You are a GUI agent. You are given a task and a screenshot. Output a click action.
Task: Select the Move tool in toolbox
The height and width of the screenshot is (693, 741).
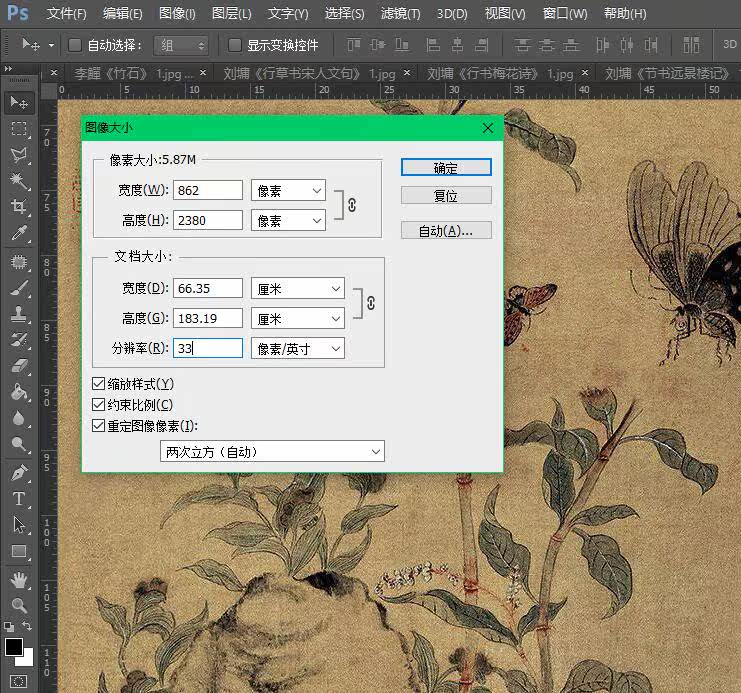point(19,102)
